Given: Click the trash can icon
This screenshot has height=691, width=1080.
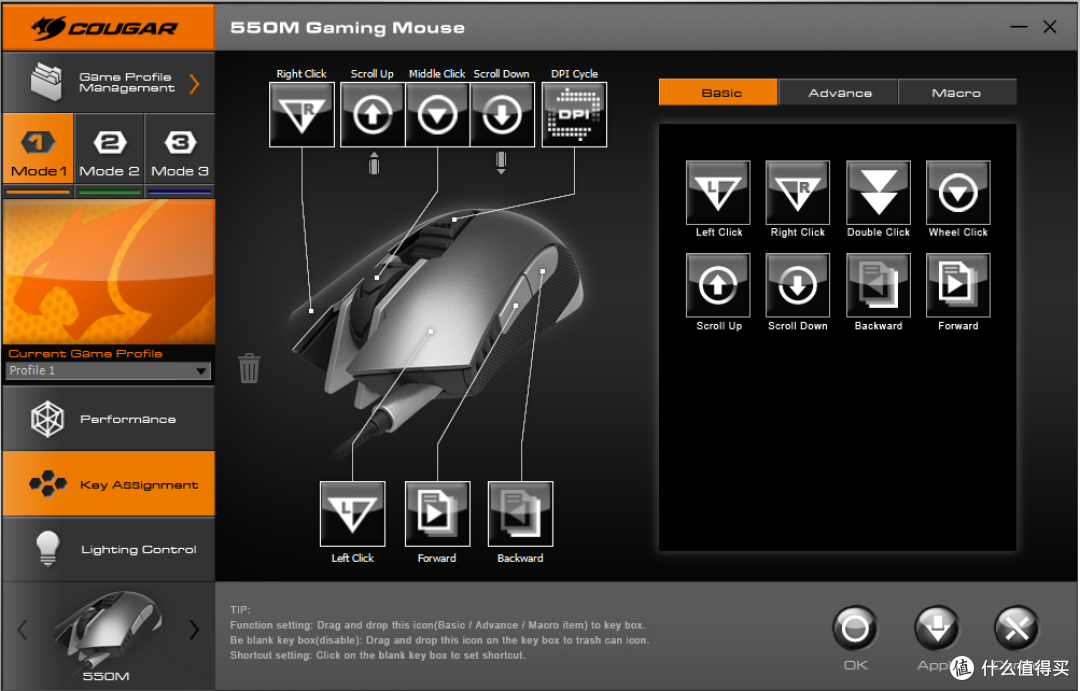Looking at the screenshot, I should coord(249,368).
